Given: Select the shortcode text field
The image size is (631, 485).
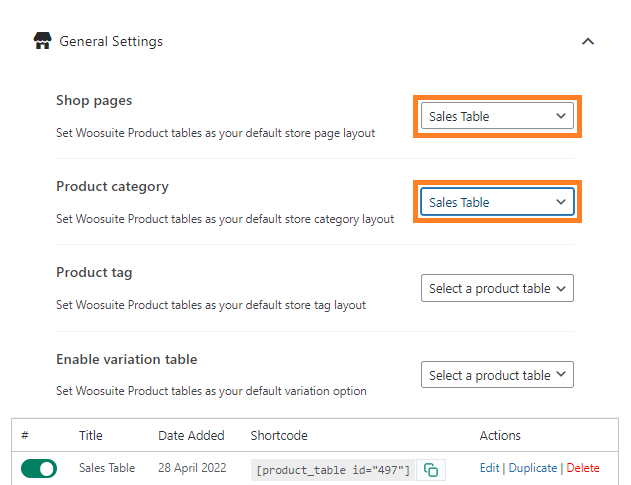Looking at the screenshot, I should 333,470.
